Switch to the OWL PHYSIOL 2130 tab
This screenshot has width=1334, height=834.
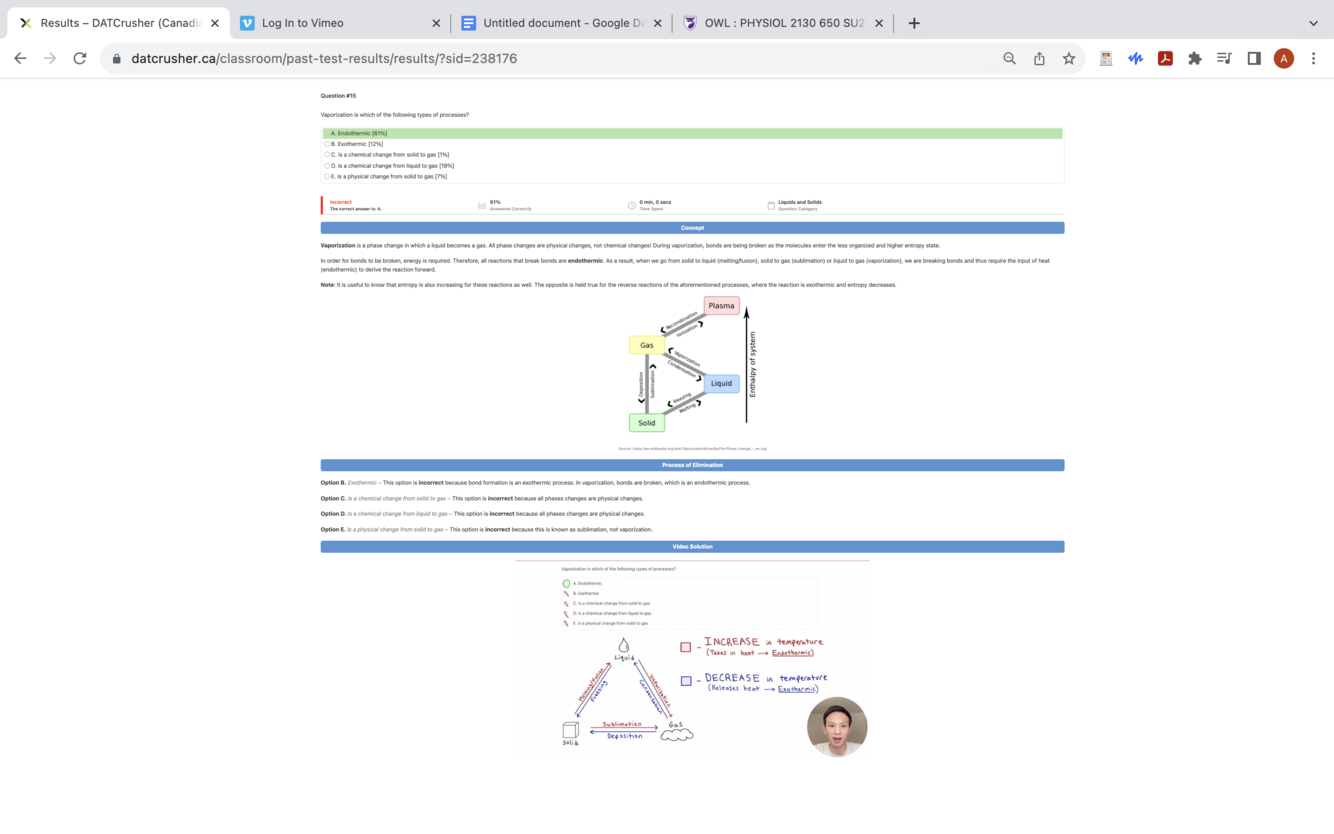[x=783, y=23]
